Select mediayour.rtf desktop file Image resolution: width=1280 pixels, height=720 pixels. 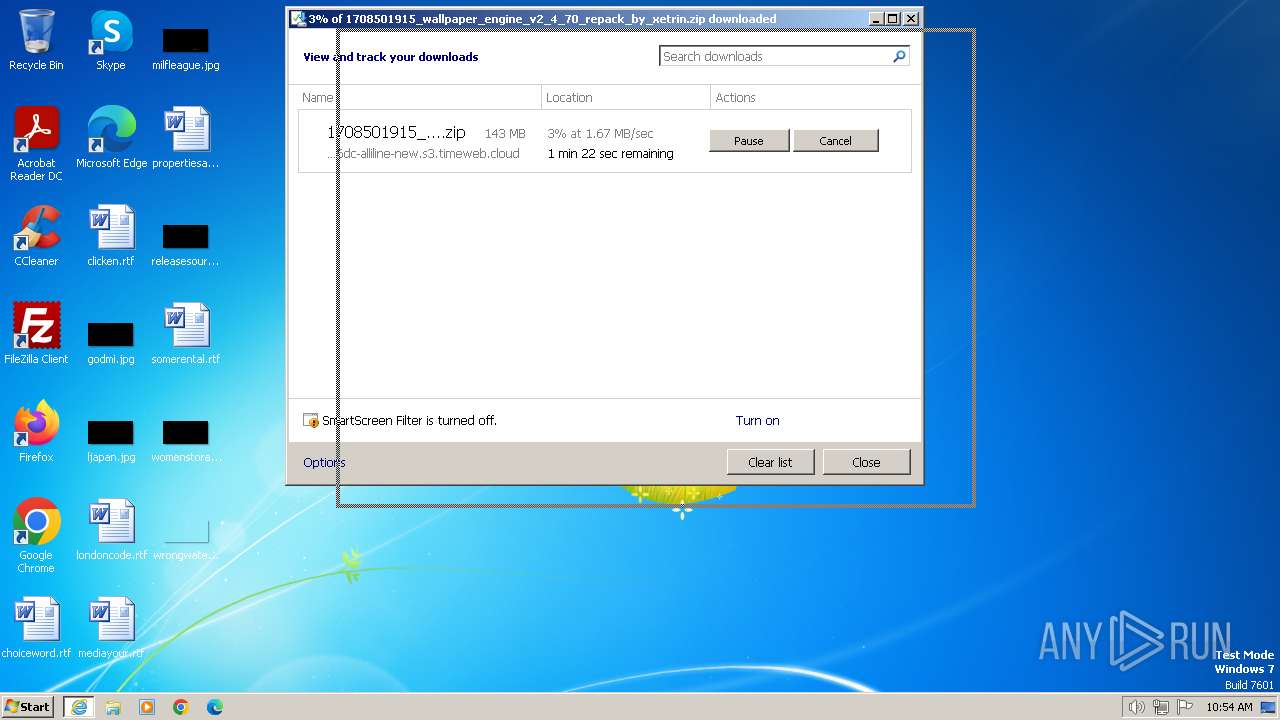(111, 628)
